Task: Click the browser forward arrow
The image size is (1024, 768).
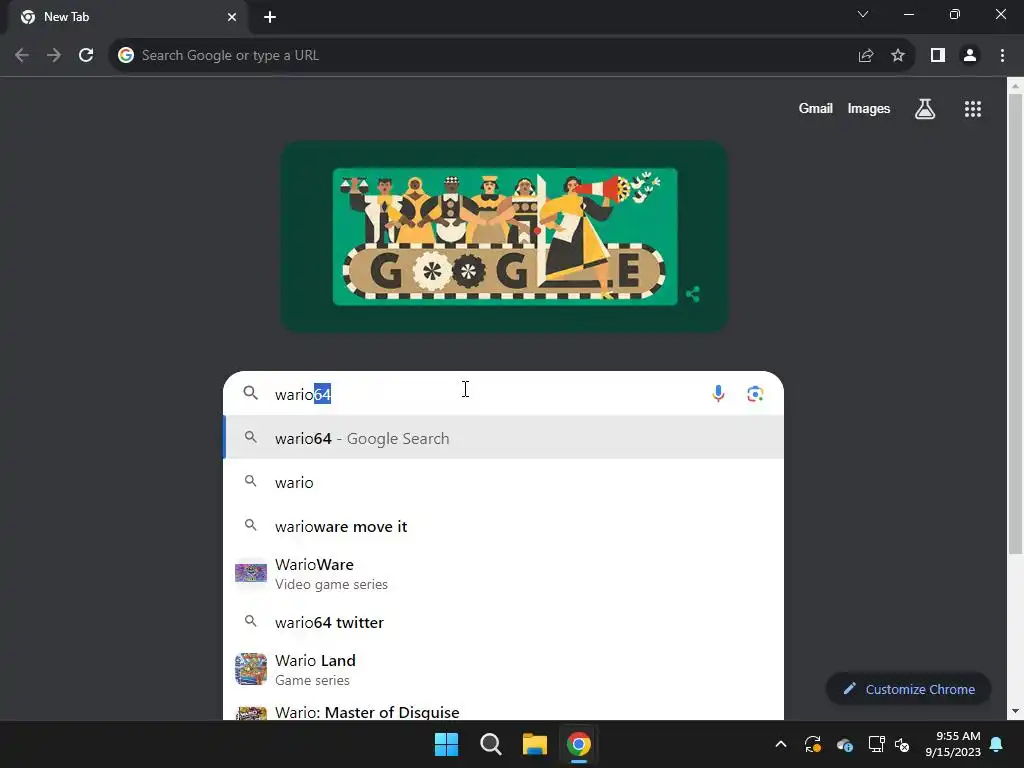Action: (54, 56)
